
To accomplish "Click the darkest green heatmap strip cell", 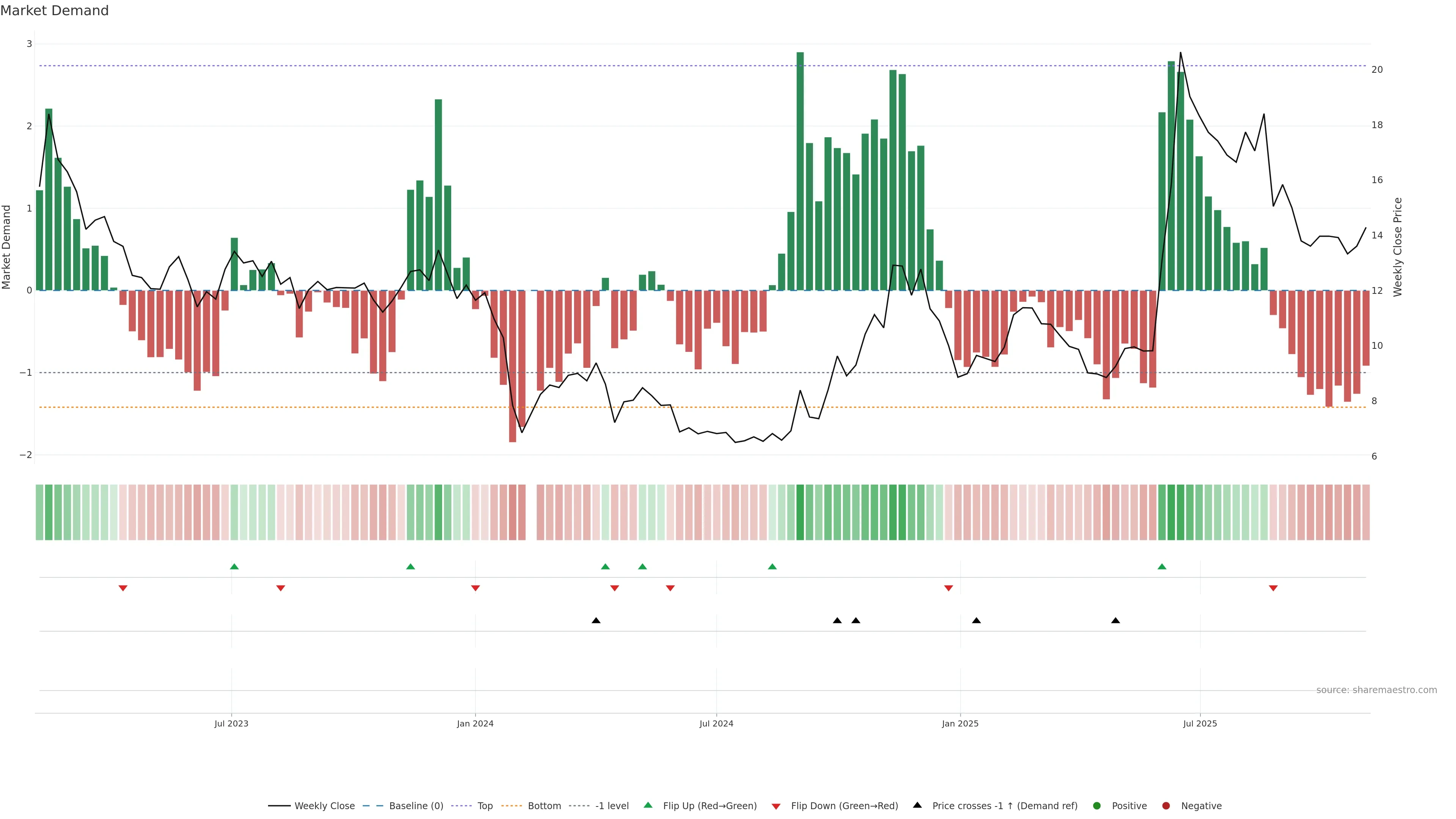I will (x=800, y=512).
